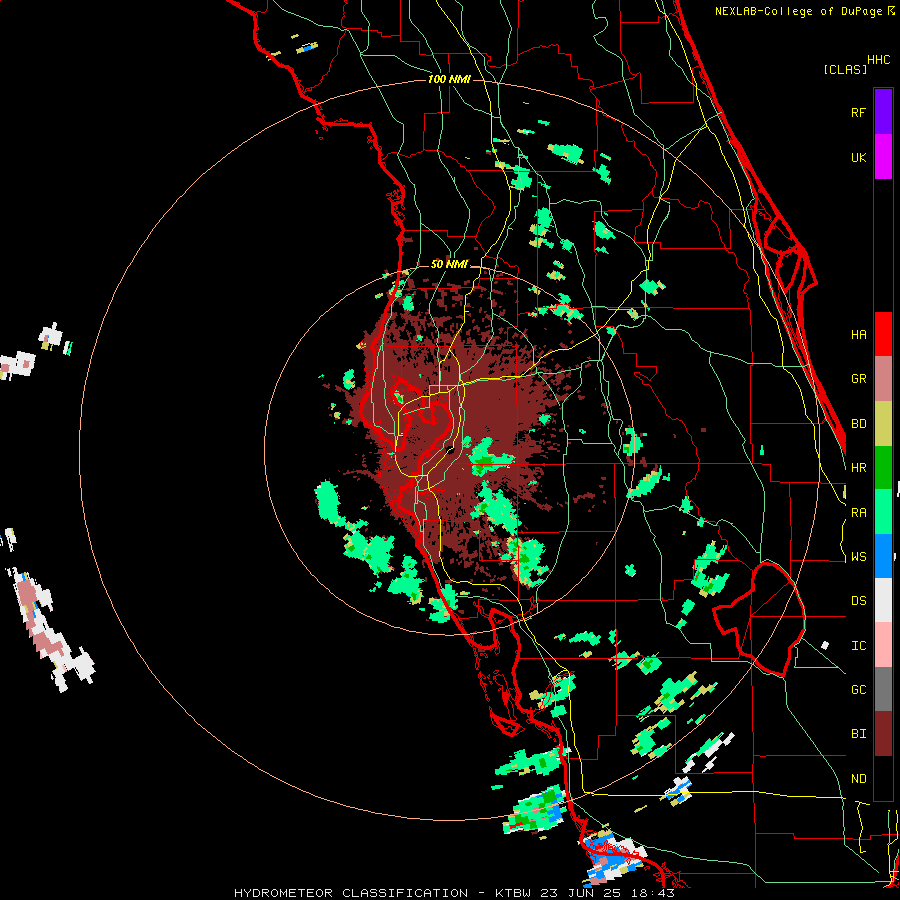Screen dimensions: 900x900
Task: Click the HA red legend swatch
Action: [x=883, y=334]
